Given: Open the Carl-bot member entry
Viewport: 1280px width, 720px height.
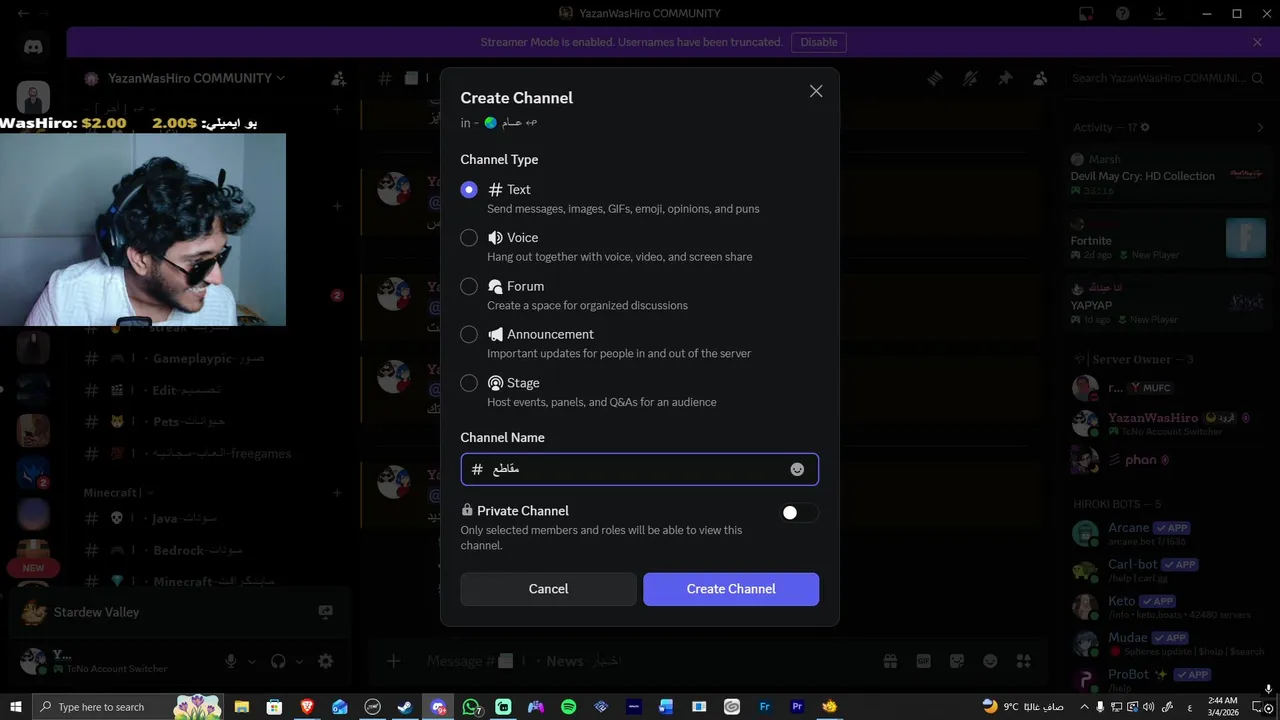Looking at the screenshot, I should click(1168, 570).
